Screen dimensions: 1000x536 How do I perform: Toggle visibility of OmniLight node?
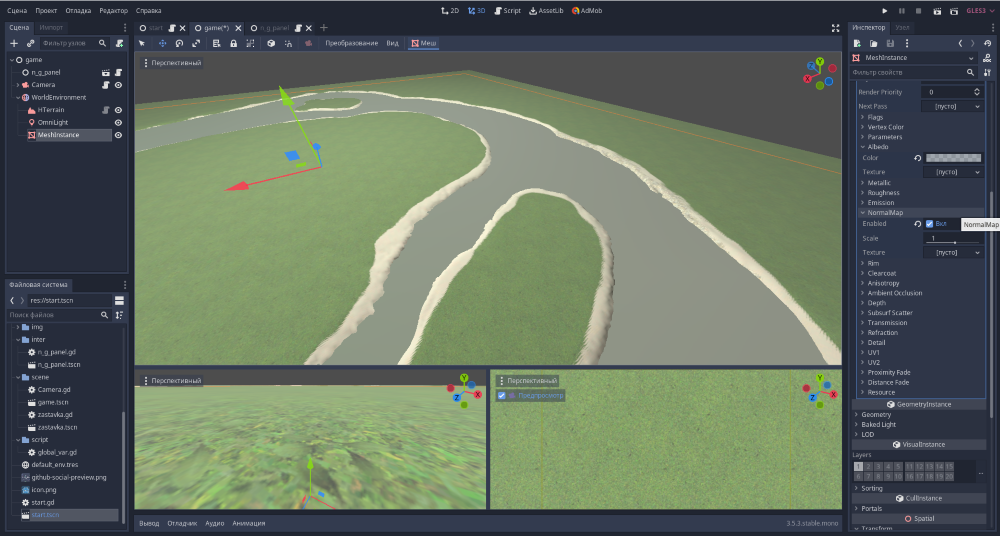click(118, 122)
